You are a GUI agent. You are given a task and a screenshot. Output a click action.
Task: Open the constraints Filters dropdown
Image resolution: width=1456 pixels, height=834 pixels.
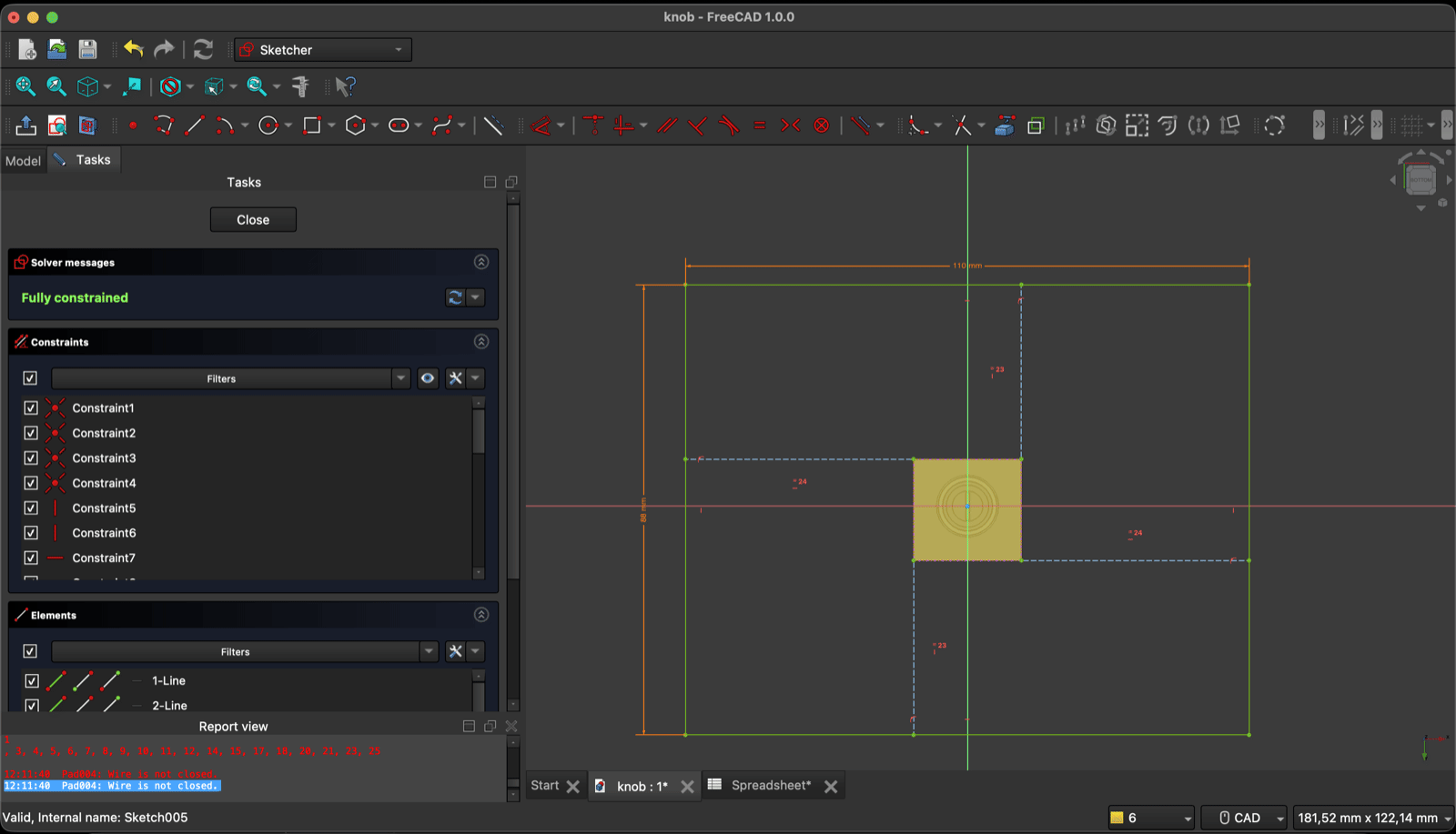(230, 378)
